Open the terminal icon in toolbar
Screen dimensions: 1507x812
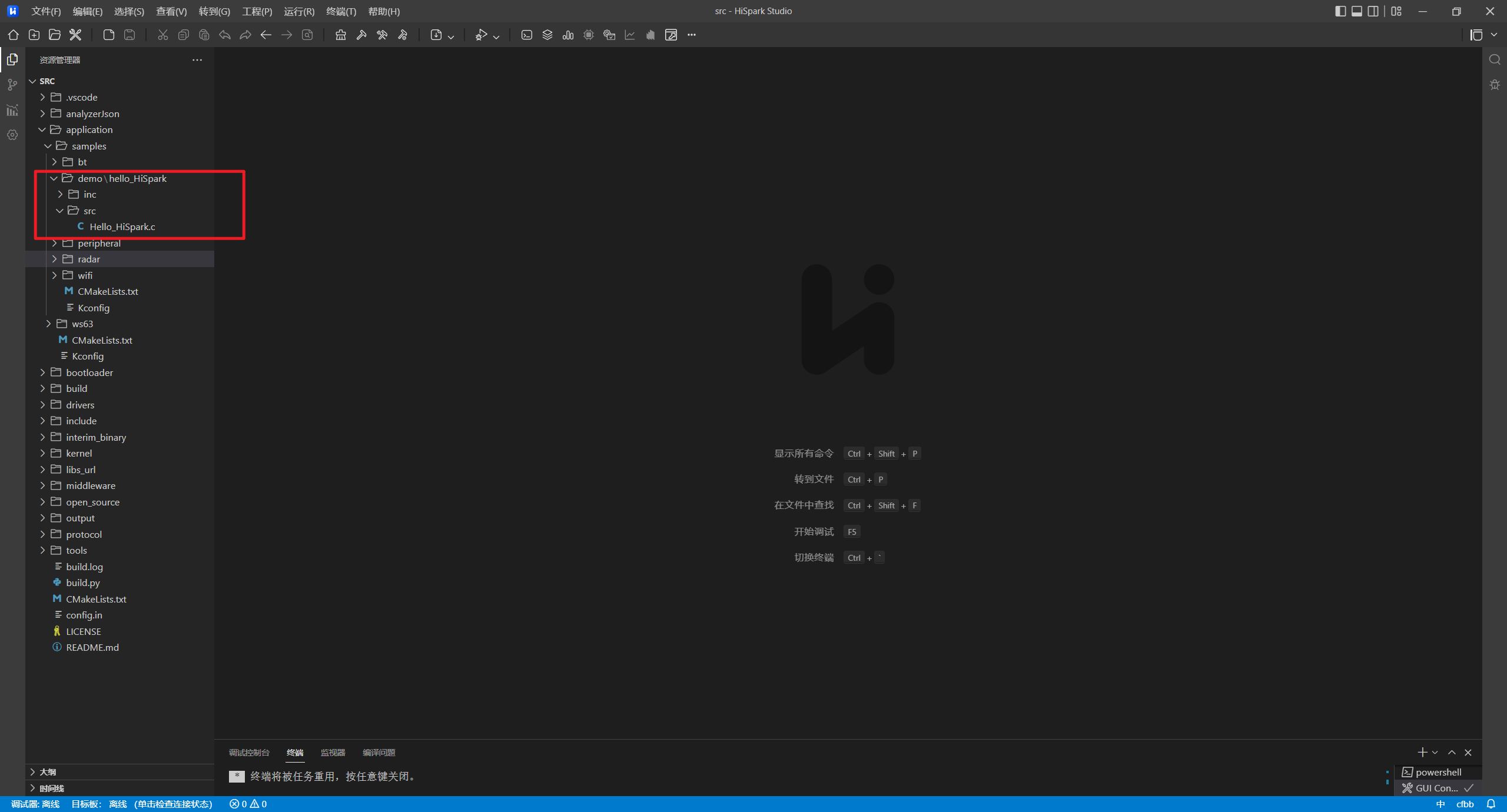(x=527, y=35)
